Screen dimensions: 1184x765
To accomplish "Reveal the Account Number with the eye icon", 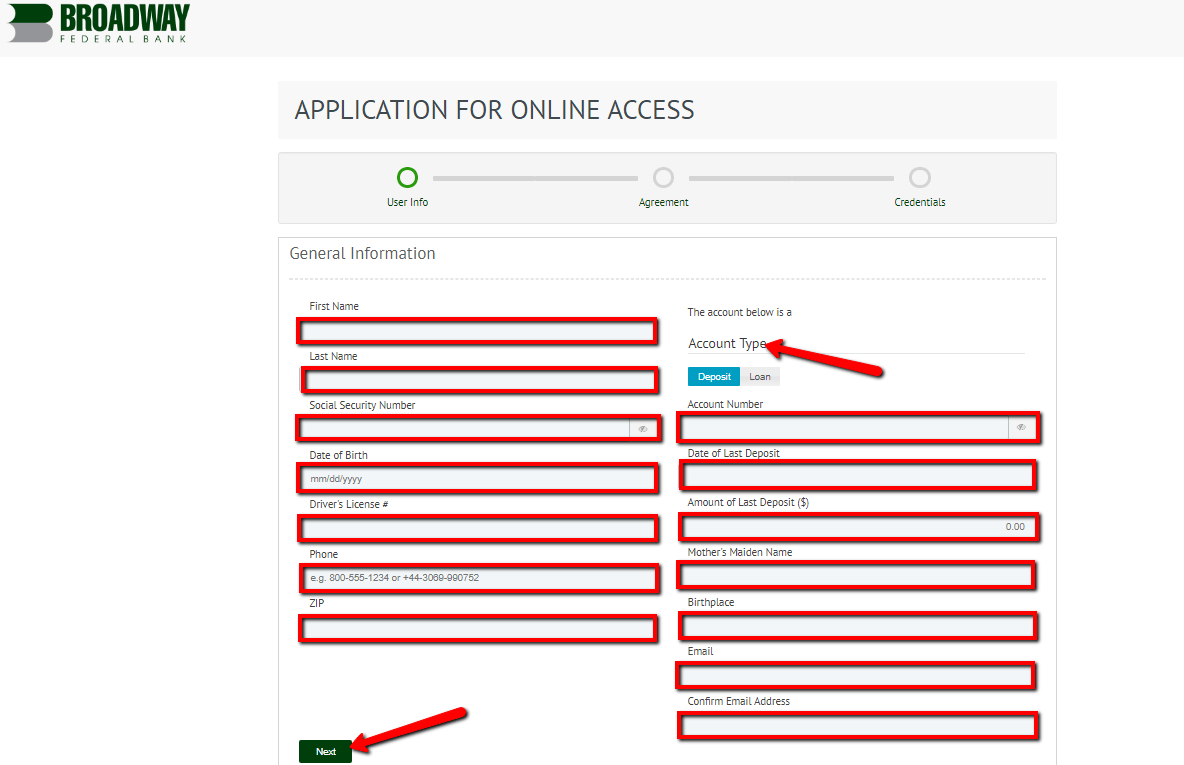I will [x=1021, y=427].
